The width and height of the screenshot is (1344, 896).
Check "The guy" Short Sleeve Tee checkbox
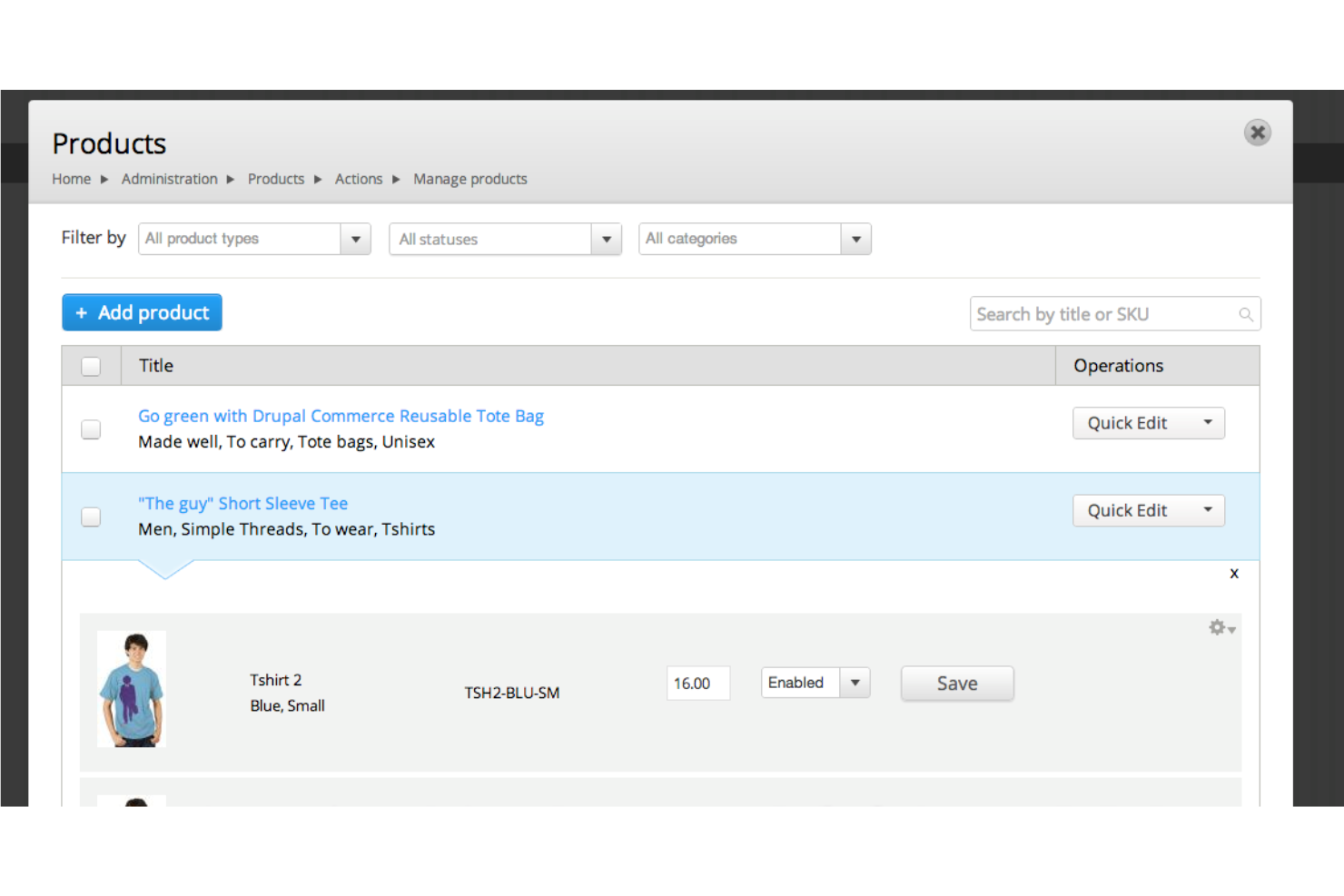(x=91, y=517)
